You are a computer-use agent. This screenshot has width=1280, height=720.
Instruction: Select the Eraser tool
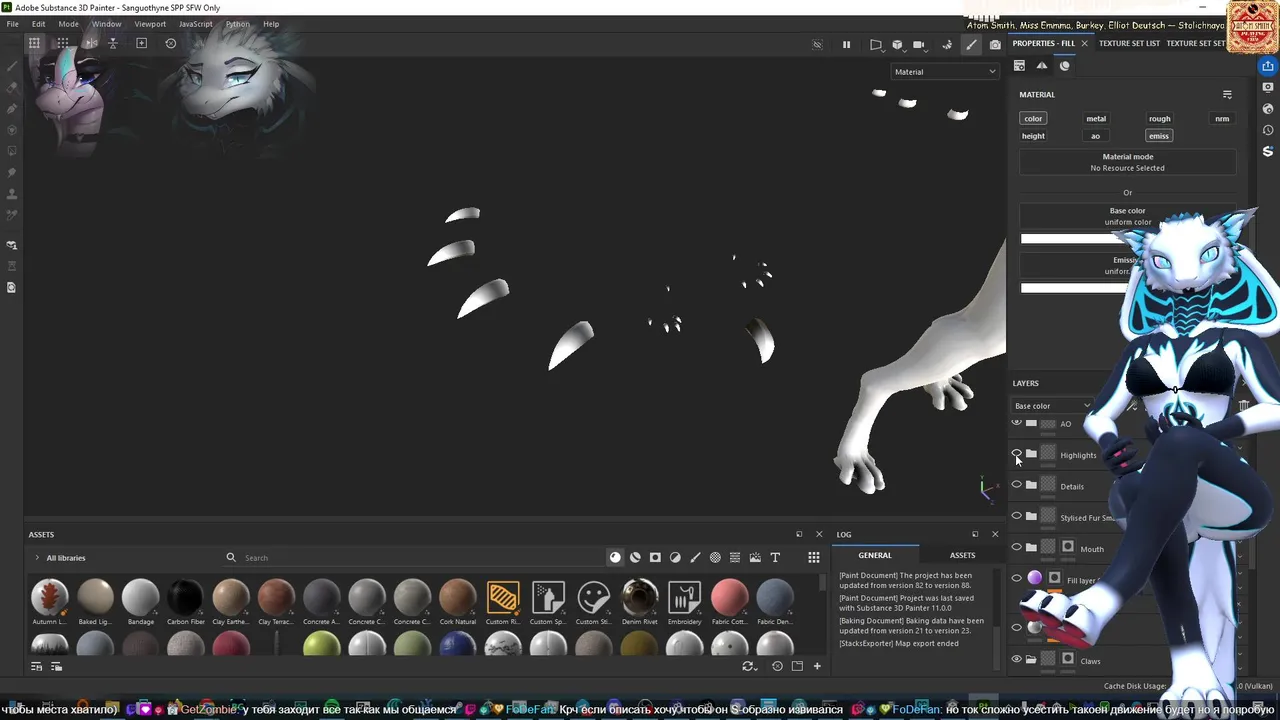coord(12,87)
